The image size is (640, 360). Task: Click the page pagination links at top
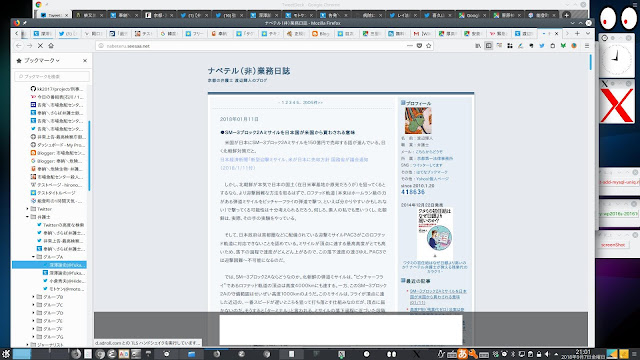pos(300,102)
